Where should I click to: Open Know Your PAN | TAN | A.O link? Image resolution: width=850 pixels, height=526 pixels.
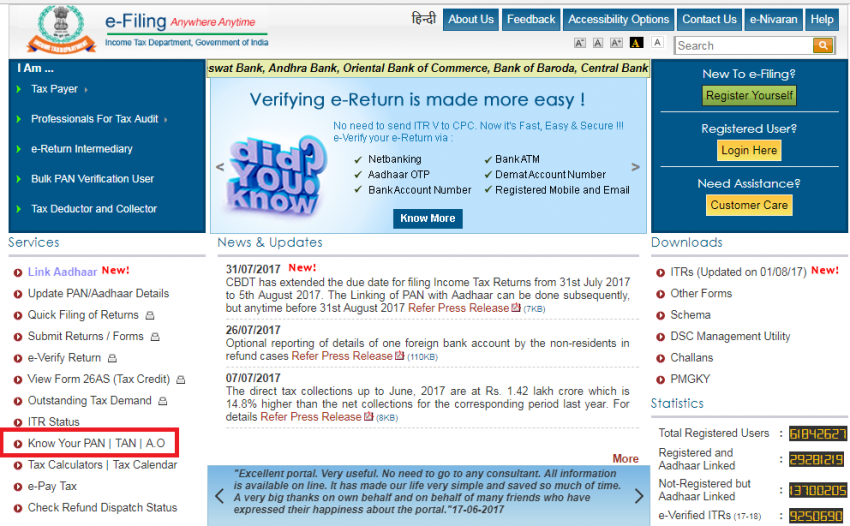96,443
